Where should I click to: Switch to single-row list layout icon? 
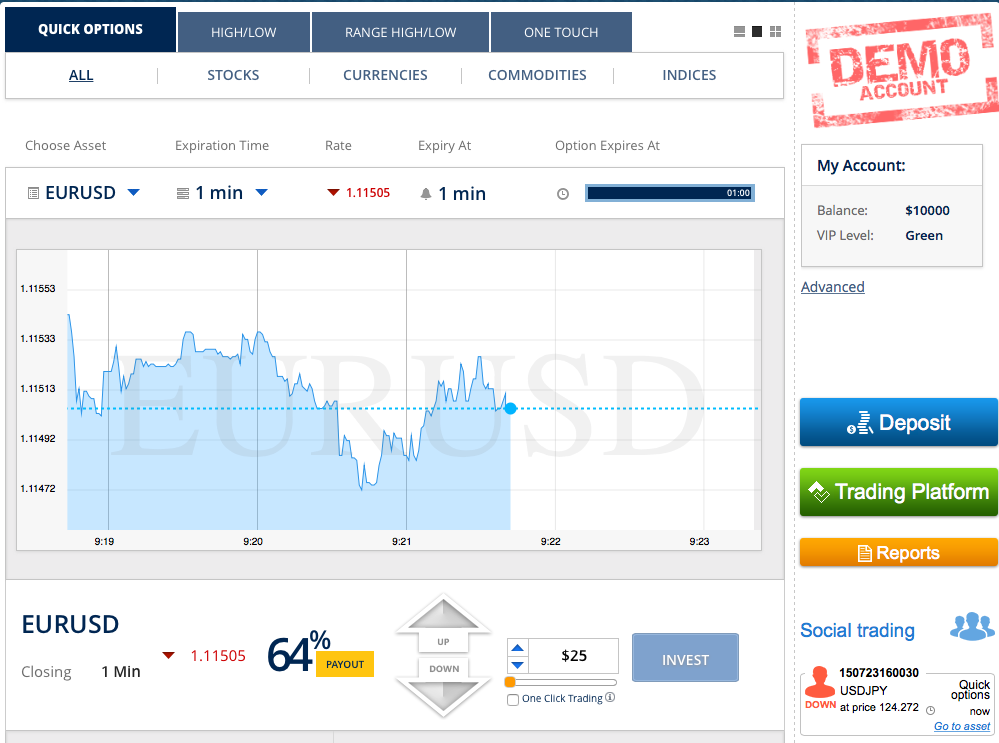(x=739, y=31)
